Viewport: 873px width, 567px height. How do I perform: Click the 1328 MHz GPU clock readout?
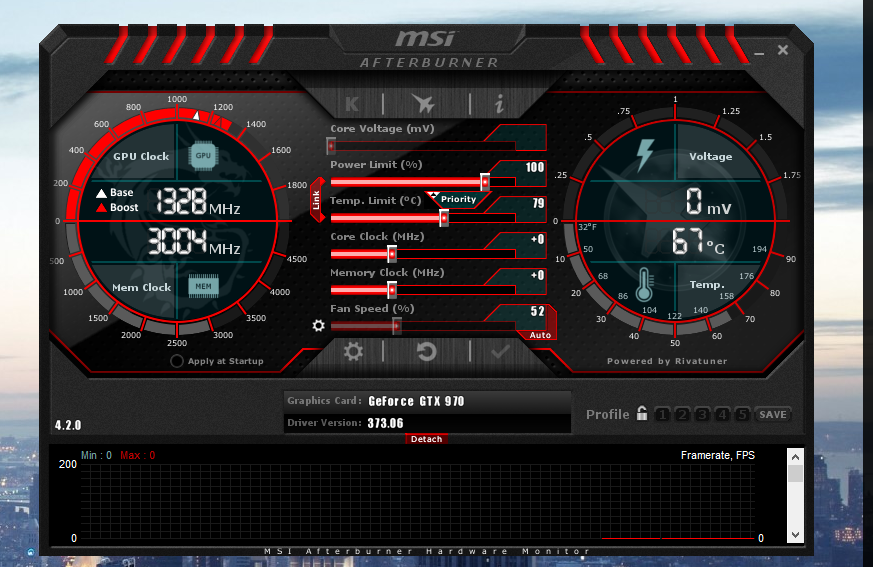click(x=198, y=202)
